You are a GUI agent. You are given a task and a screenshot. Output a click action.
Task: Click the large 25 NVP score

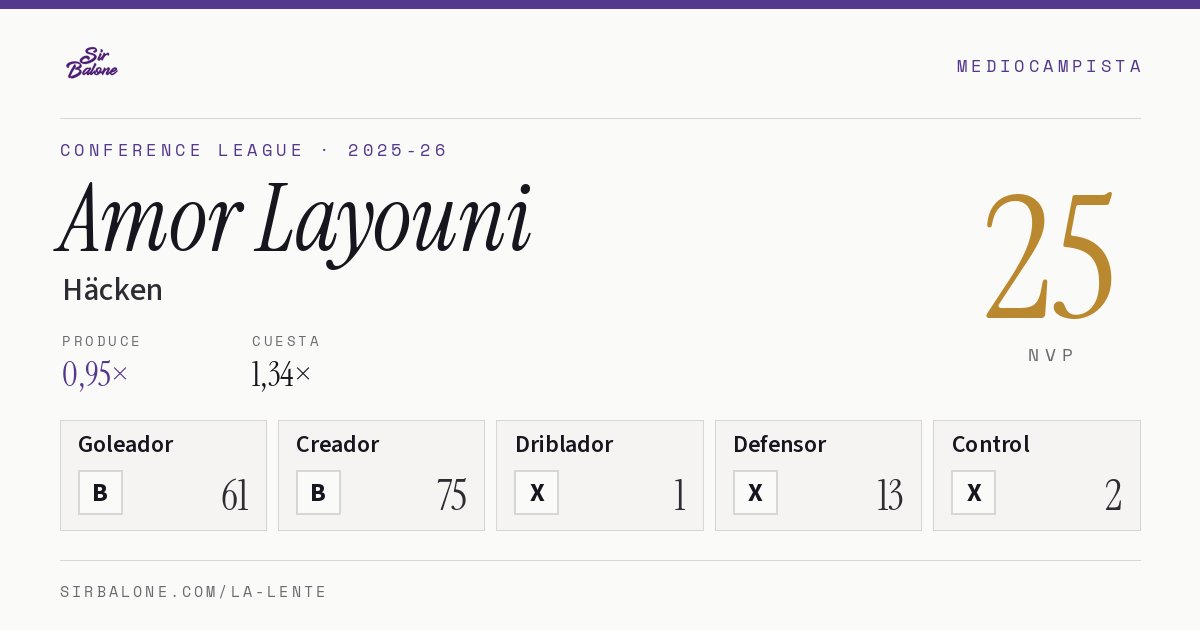pyautogui.click(x=1050, y=255)
